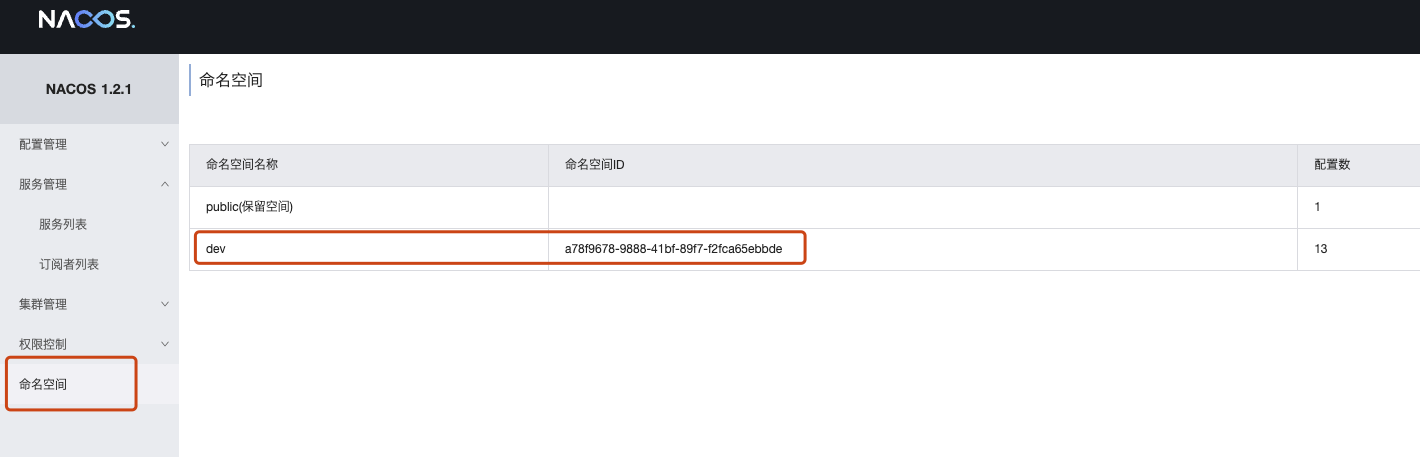The height and width of the screenshot is (457, 1420).
Task: Select 命名空间 in the left sidebar
Action: tap(43, 384)
